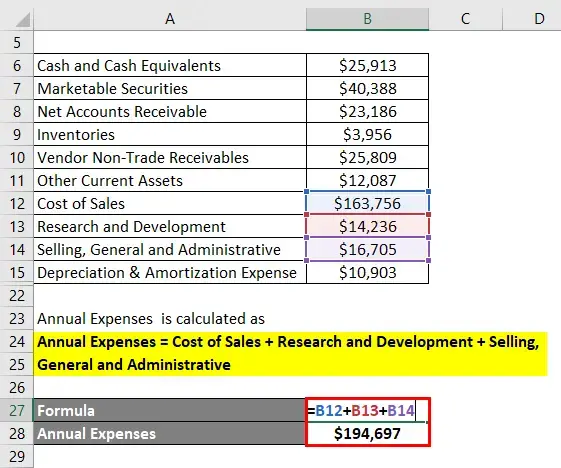Select column C header
This screenshot has width=561, height=468.
465,19
